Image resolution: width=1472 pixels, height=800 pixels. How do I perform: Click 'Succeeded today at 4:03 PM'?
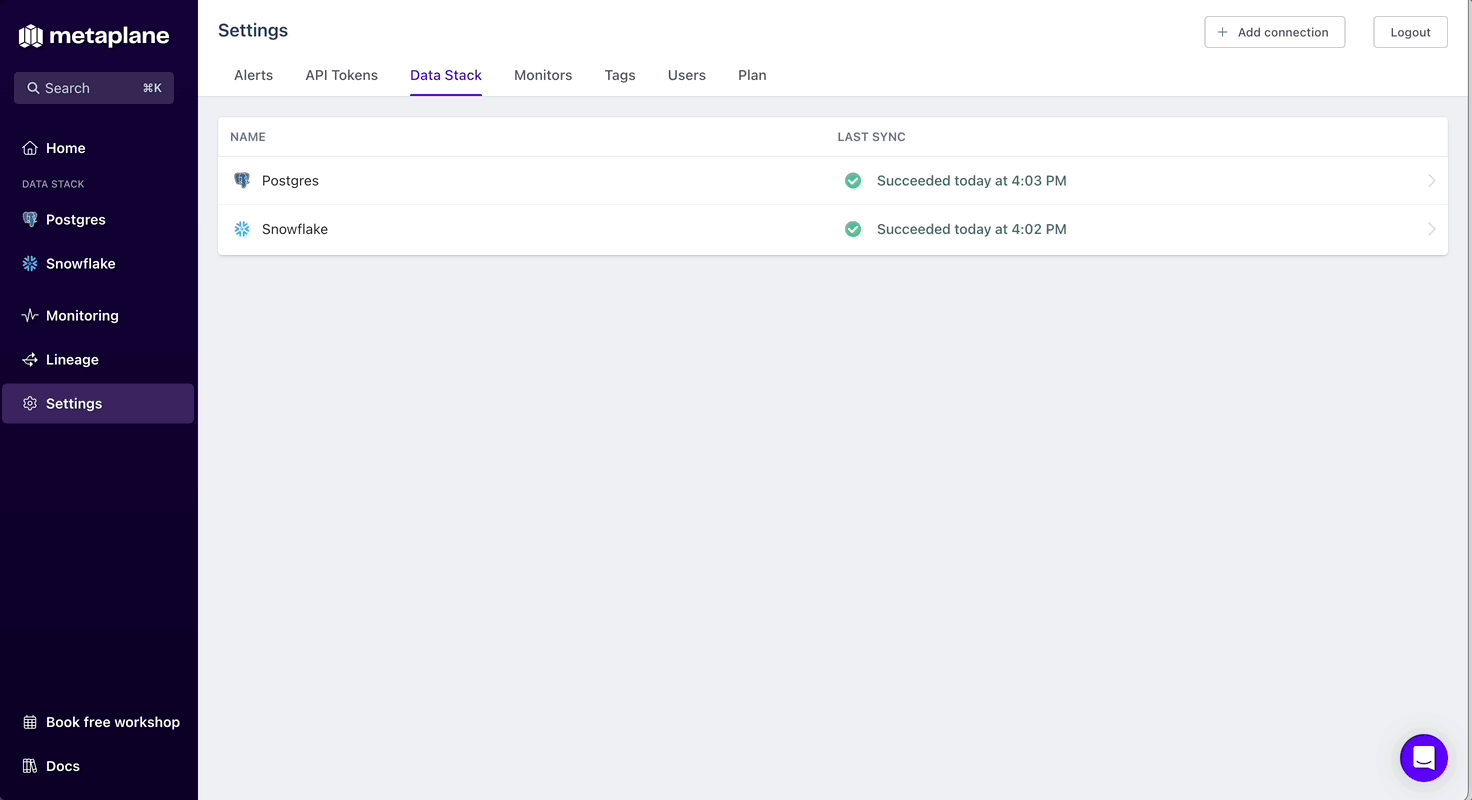971,181
